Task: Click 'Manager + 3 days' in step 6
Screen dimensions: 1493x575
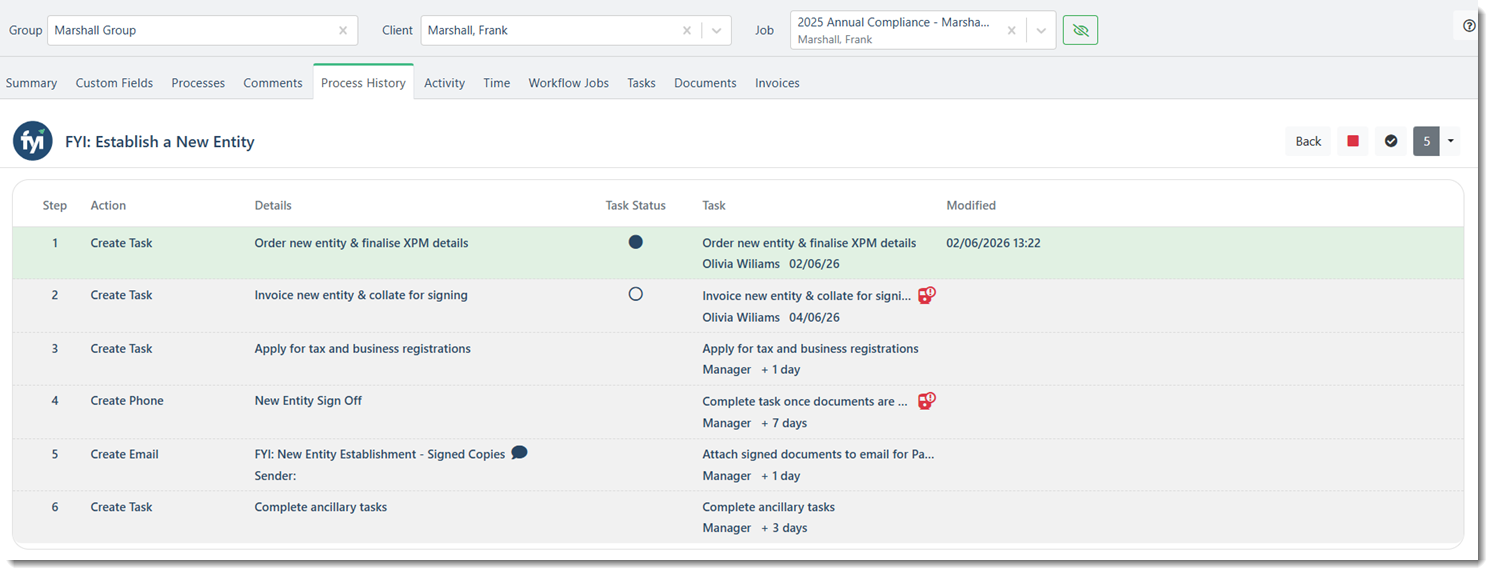Action: [755, 528]
